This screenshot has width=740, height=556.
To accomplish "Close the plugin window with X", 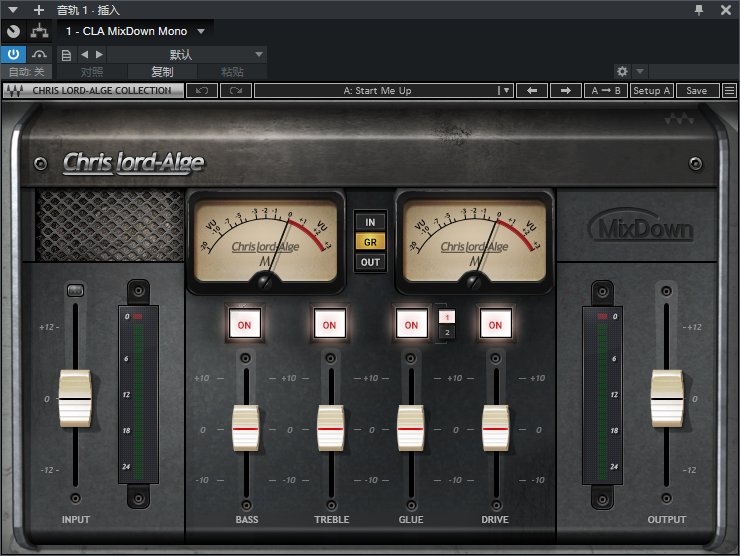I will coord(726,9).
